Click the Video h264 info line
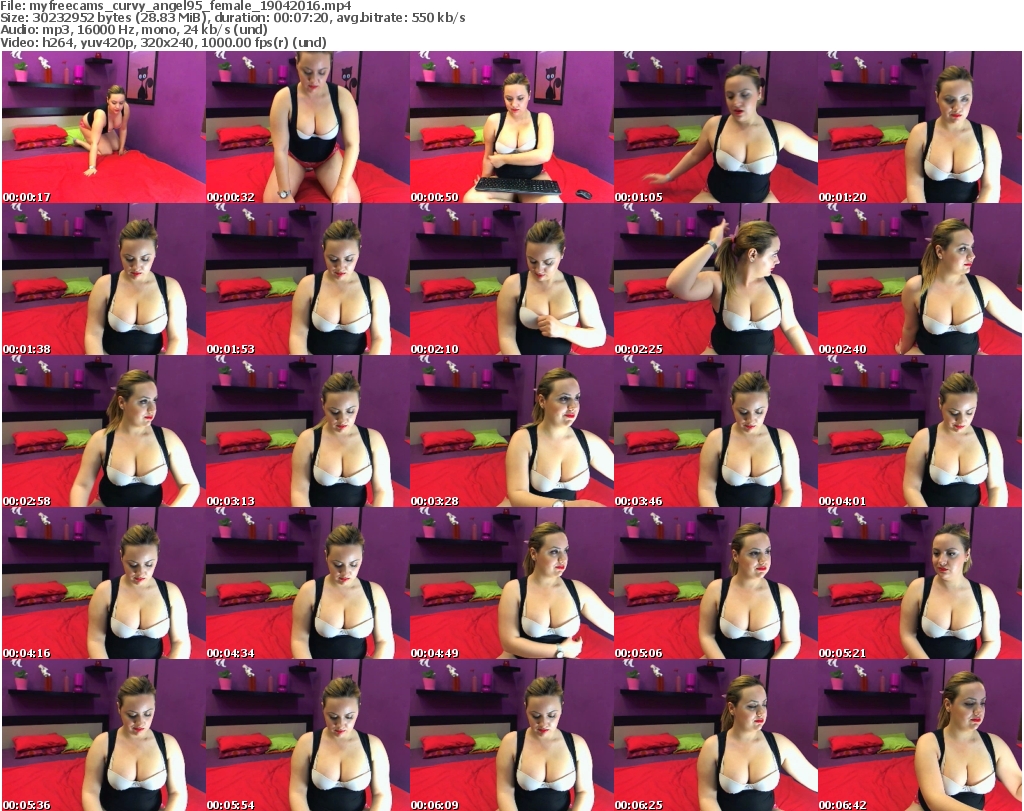 point(163,43)
